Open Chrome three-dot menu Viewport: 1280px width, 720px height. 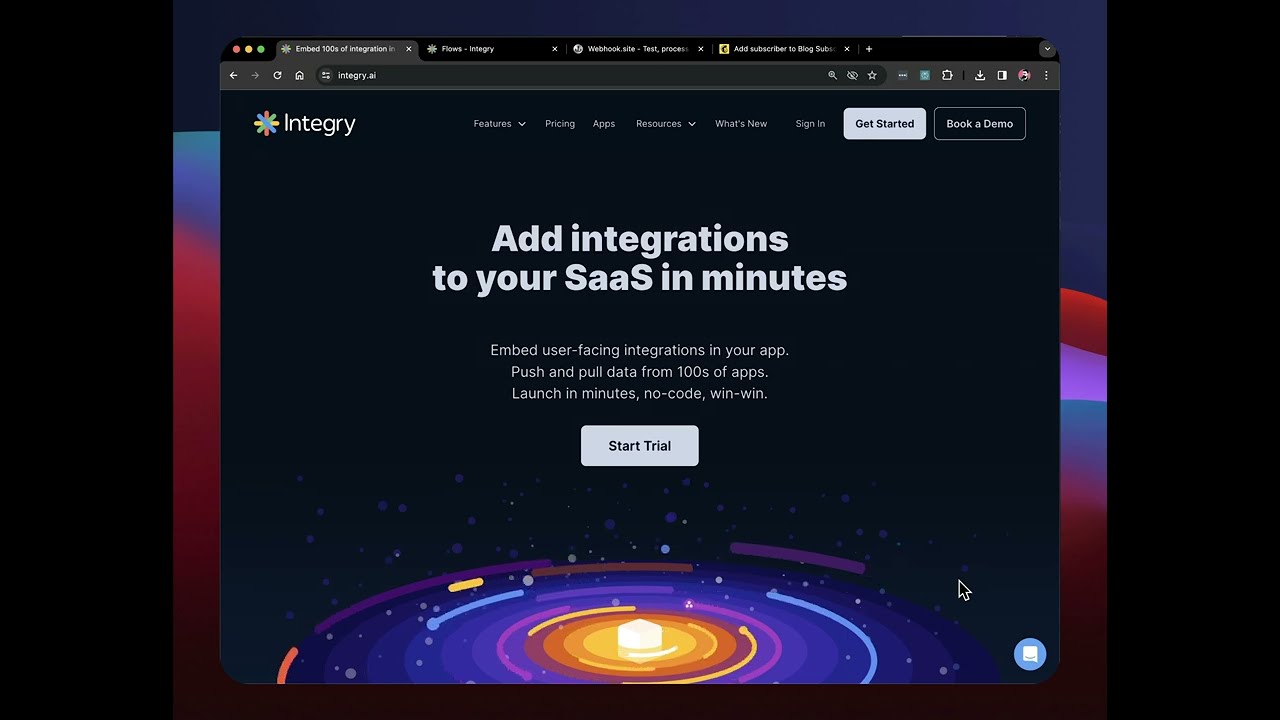(1046, 75)
